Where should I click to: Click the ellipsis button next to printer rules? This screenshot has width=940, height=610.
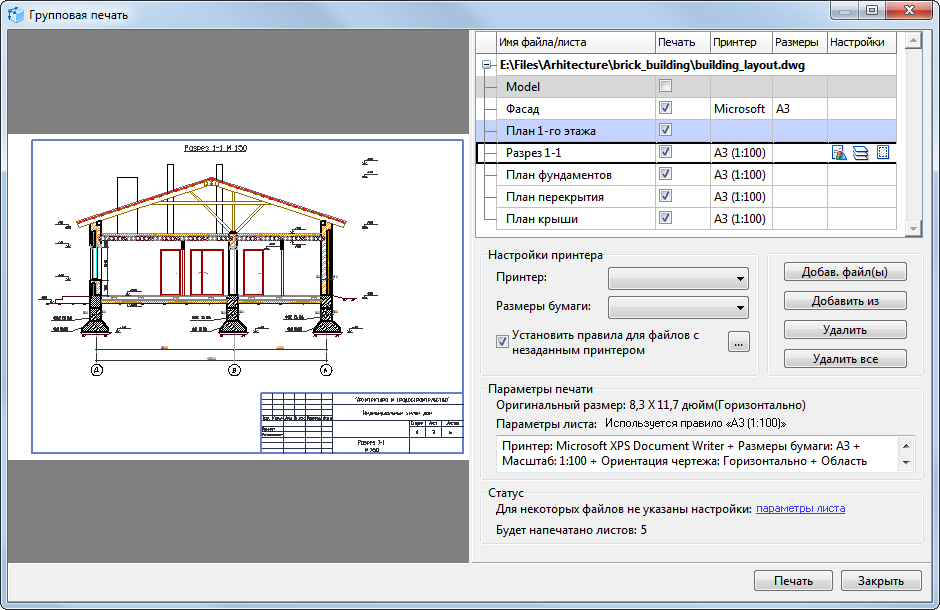click(x=739, y=343)
